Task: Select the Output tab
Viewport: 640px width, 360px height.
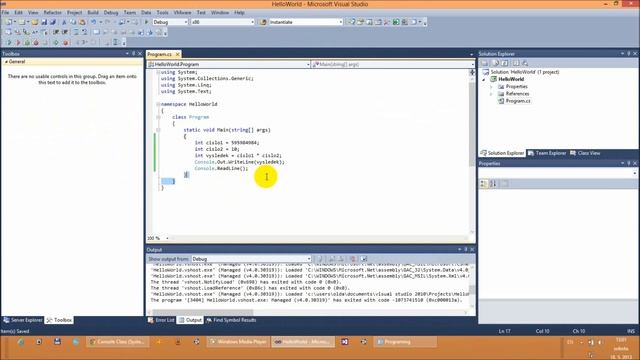Action: [190, 320]
